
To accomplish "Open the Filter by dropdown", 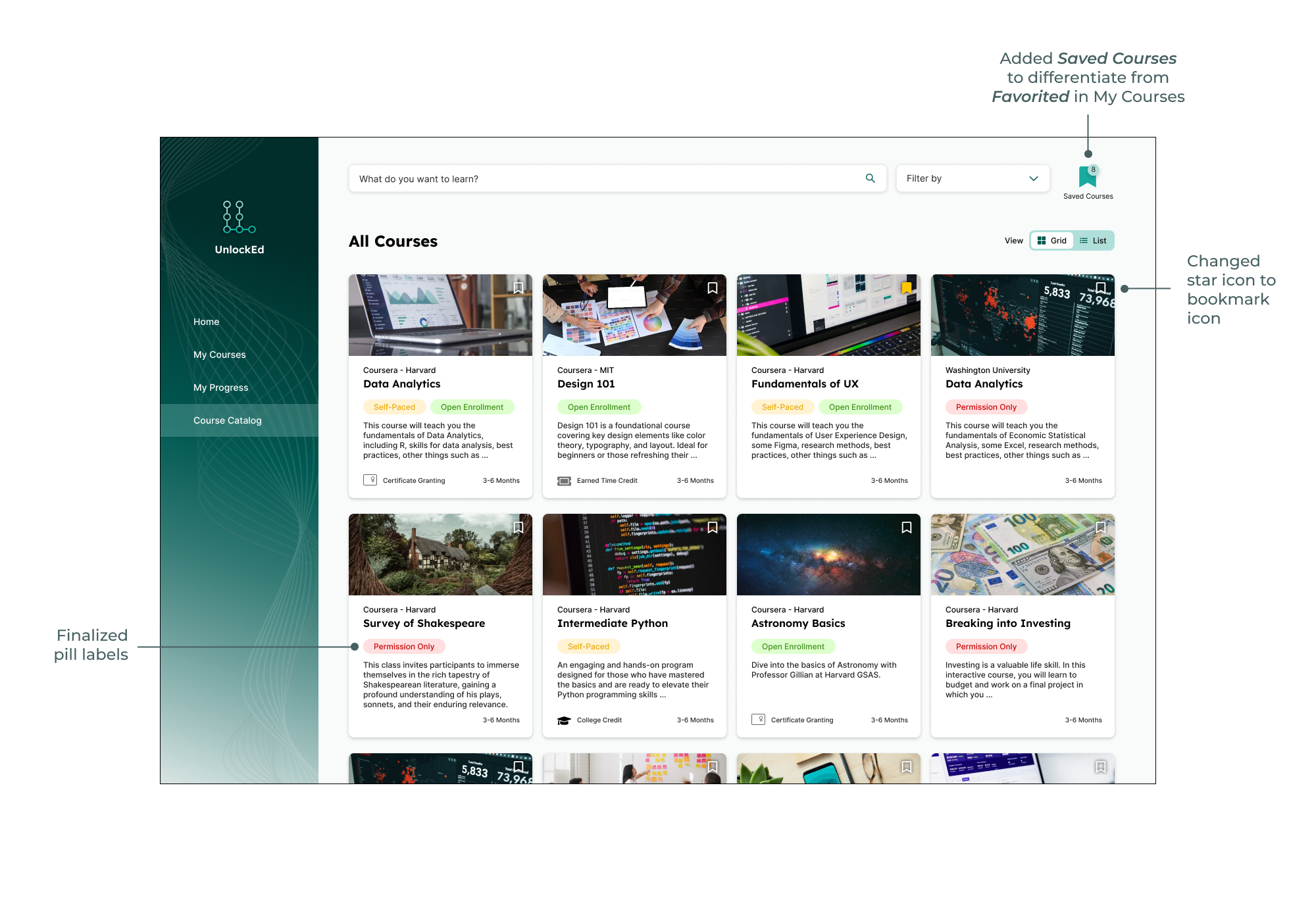I will click(x=973, y=178).
